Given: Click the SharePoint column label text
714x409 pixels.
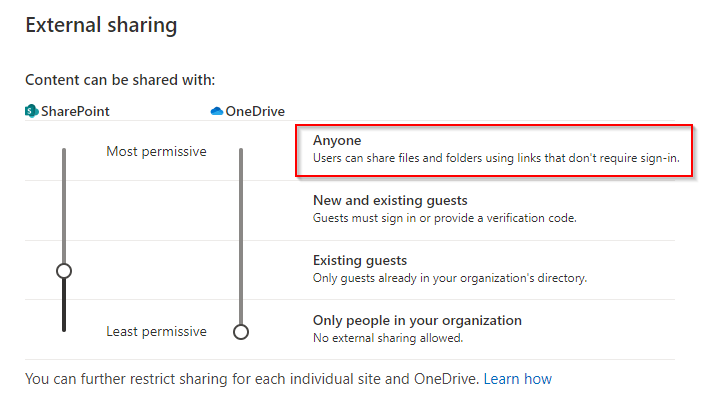Looking at the screenshot, I should (x=75, y=111).
